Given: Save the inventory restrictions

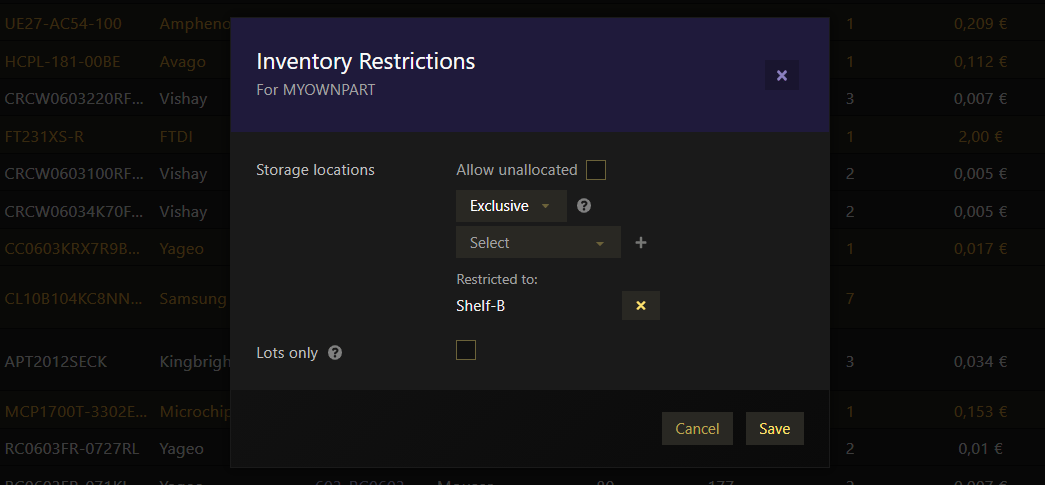Looking at the screenshot, I should [x=774, y=428].
